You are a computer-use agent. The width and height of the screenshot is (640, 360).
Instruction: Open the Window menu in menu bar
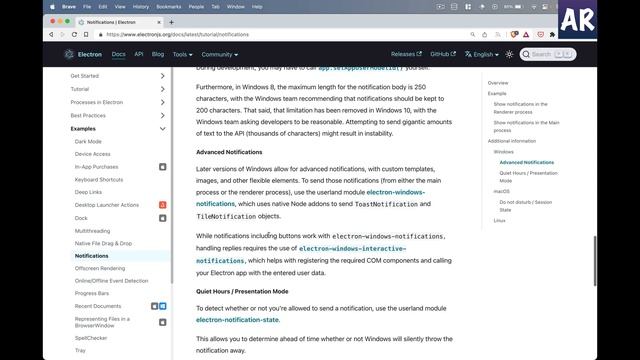[x=236, y=7]
